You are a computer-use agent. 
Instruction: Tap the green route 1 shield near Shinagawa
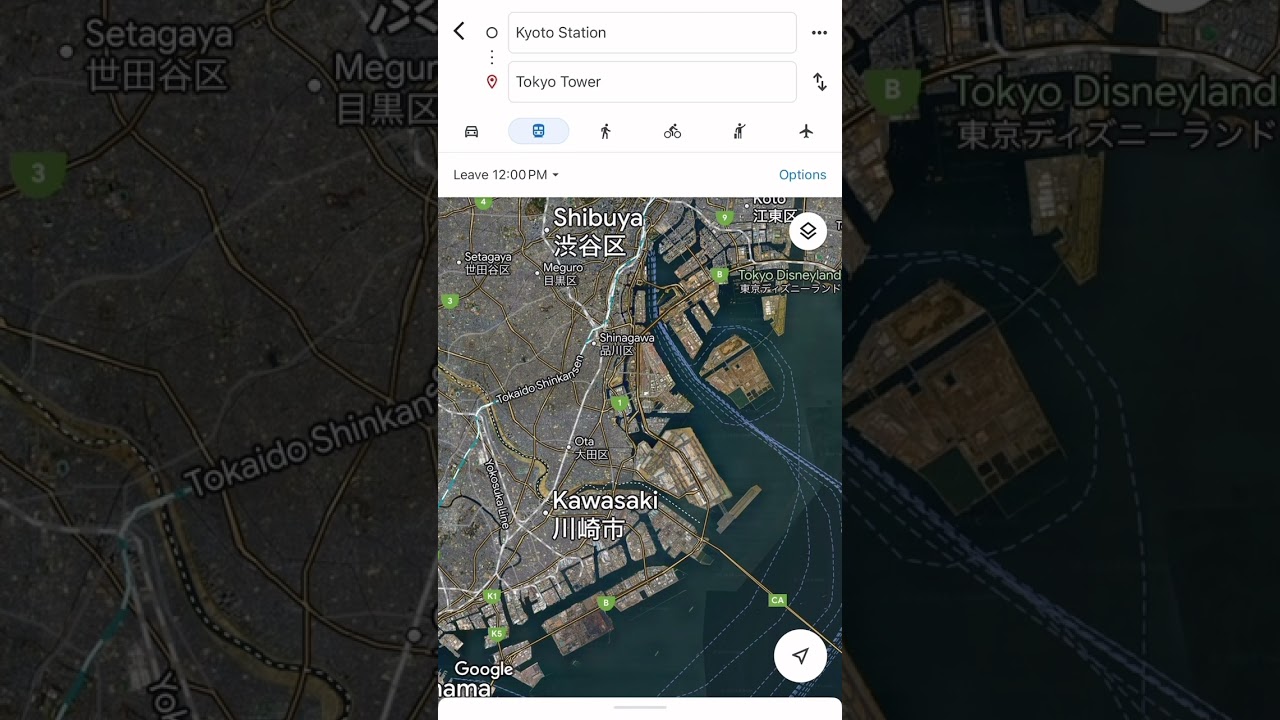[x=620, y=403]
